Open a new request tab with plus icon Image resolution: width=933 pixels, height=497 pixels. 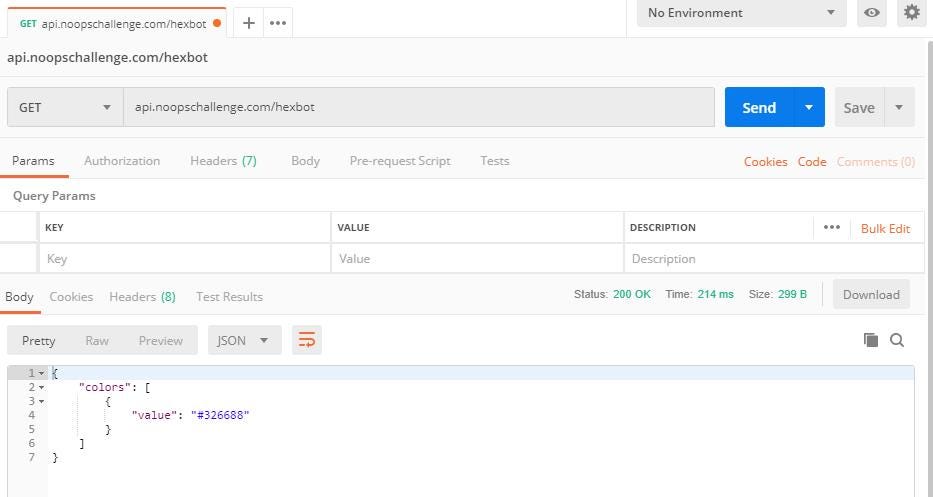(249, 23)
